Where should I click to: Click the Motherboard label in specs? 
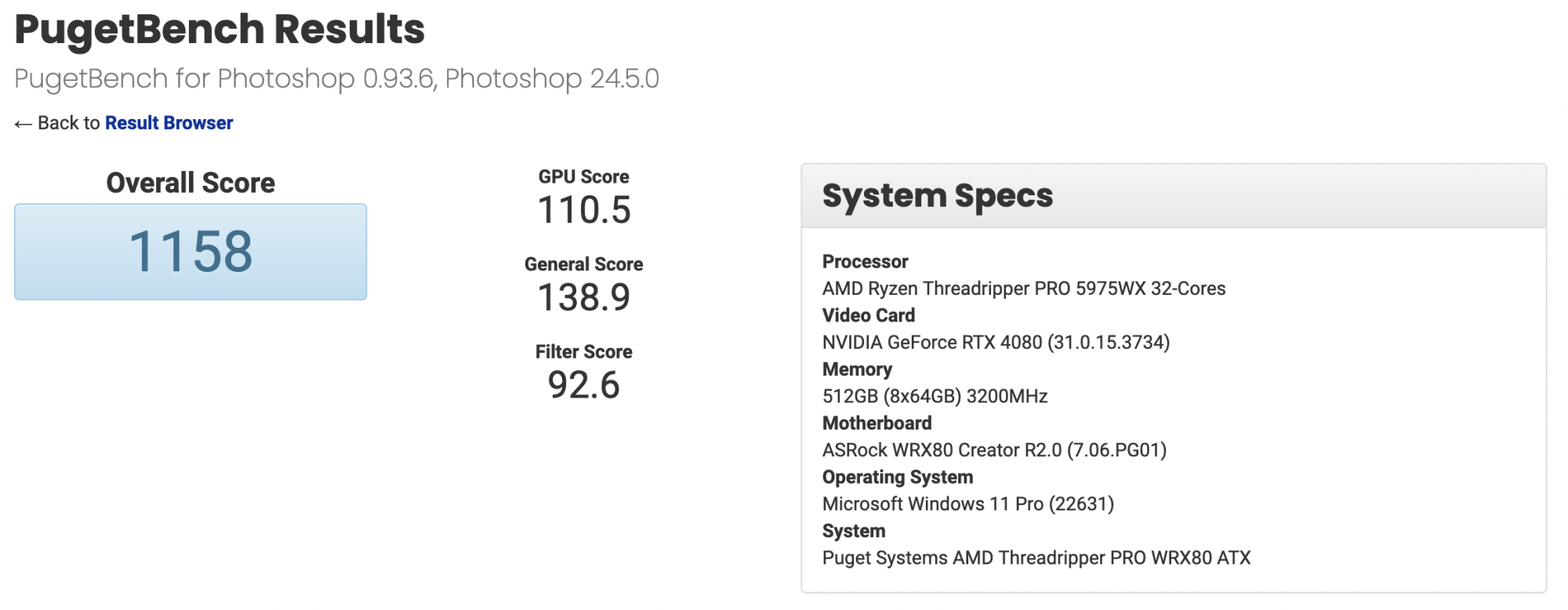coord(877,423)
